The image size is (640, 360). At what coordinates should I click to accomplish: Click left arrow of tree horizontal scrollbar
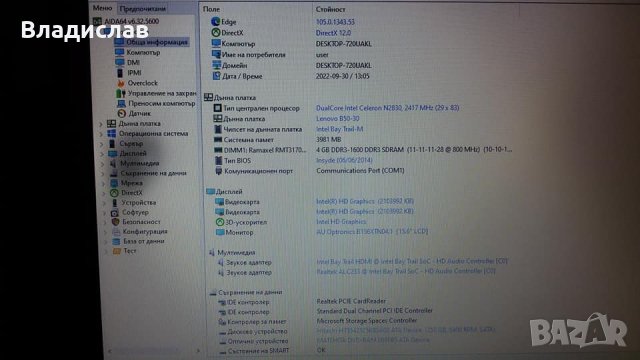click(x=109, y=351)
